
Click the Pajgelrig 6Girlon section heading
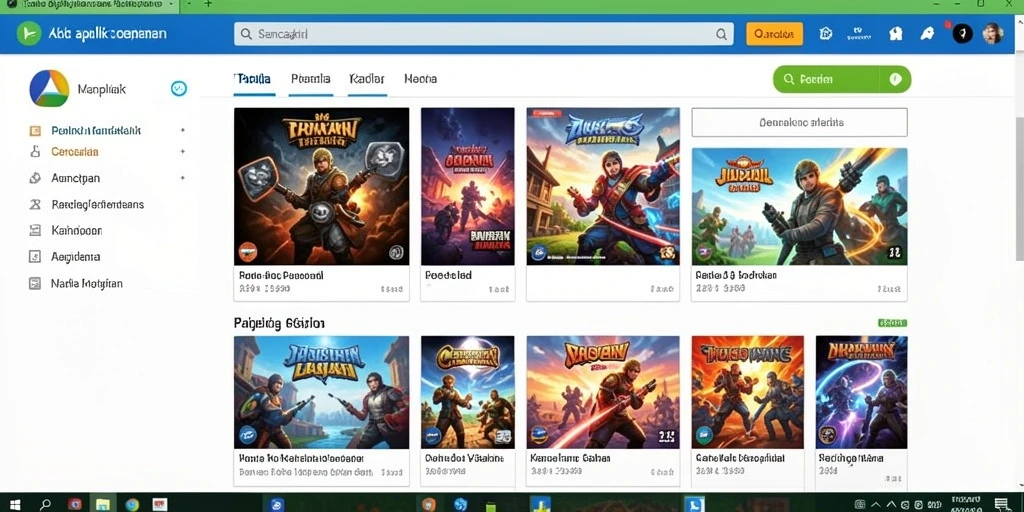click(279, 323)
